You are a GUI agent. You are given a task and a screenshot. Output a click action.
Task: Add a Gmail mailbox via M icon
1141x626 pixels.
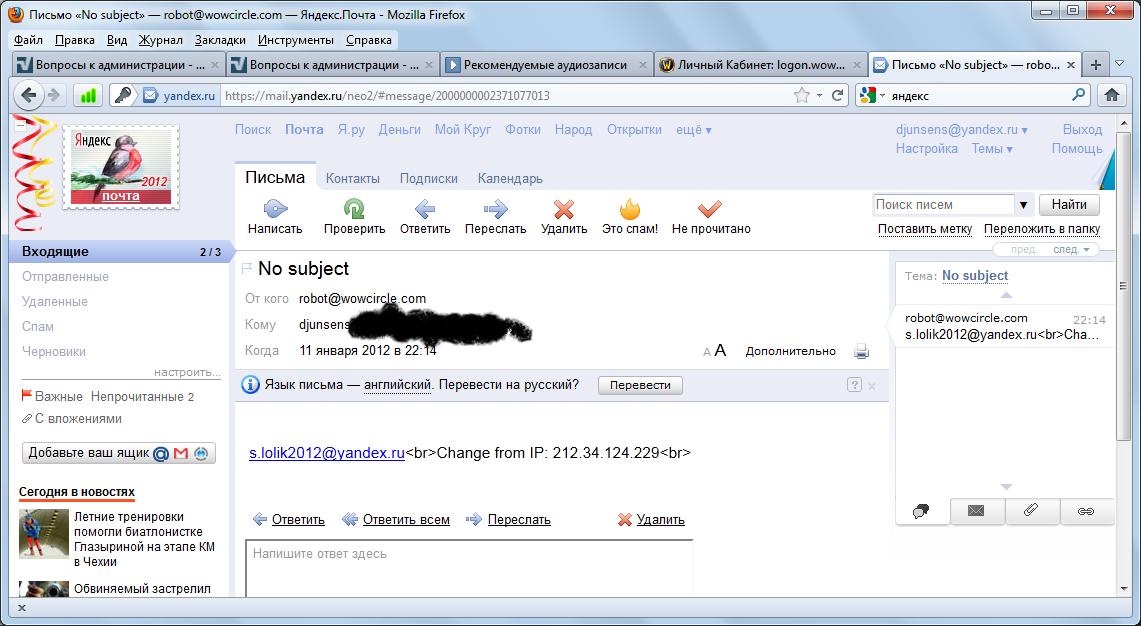pos(181,453)
